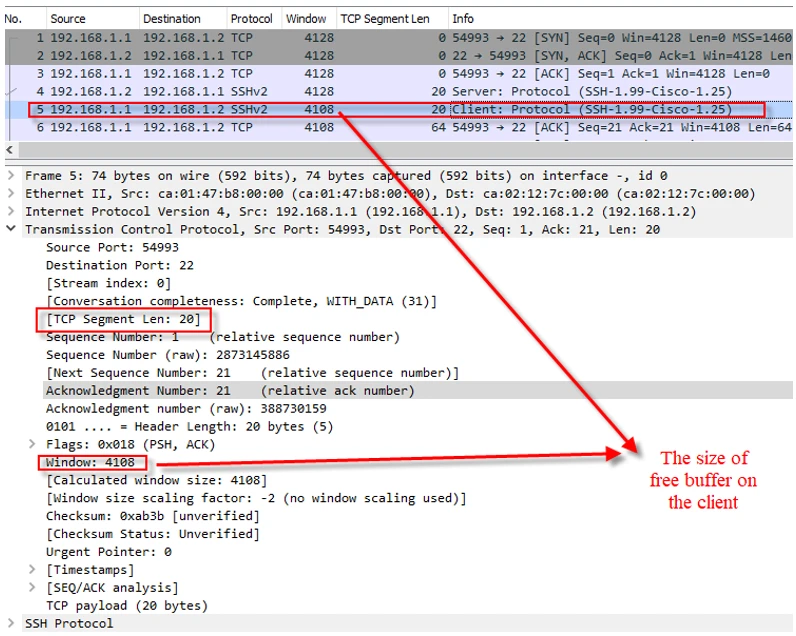
Task: Select packet 4 with Server: Protocol info
Action: (x=300, y=91)
